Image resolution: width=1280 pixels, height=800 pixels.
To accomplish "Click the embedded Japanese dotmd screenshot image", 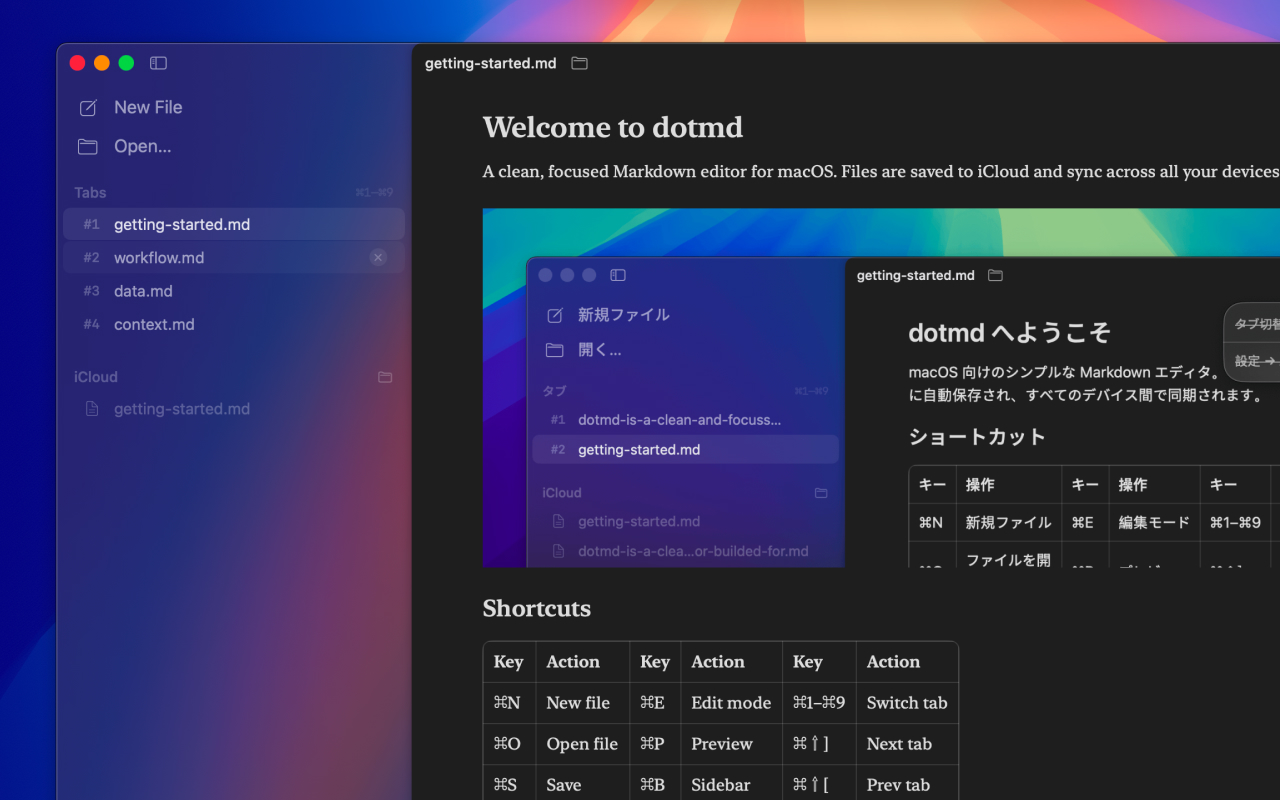I will tap(881, 388).
